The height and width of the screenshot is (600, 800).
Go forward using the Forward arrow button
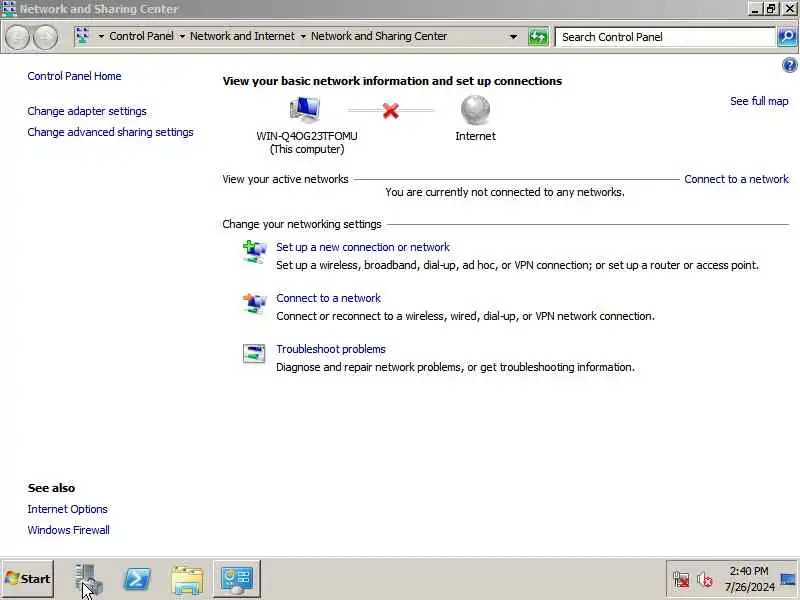tap(45, 37)
